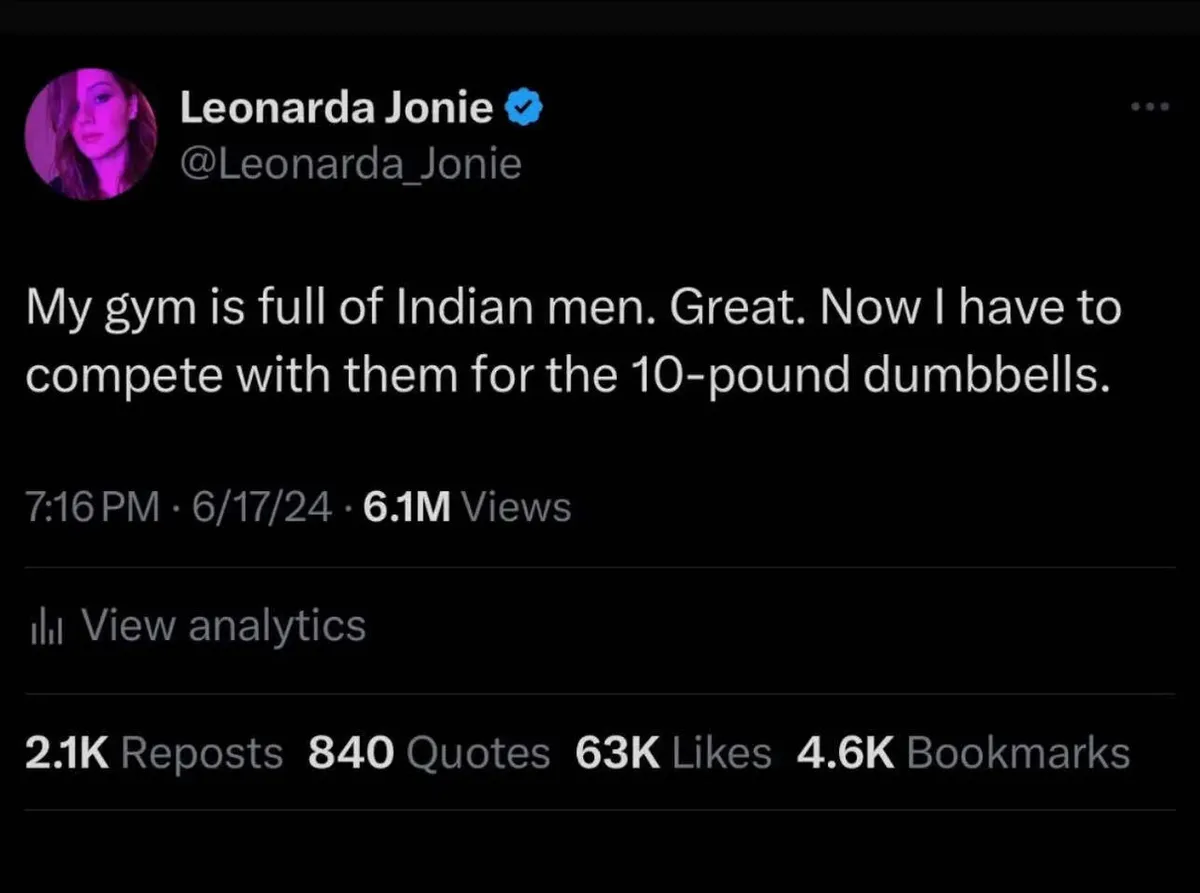Click the 4.6K Bookmarks count
The height and width of the screenshot is (893, 1200).
[963, 753]
